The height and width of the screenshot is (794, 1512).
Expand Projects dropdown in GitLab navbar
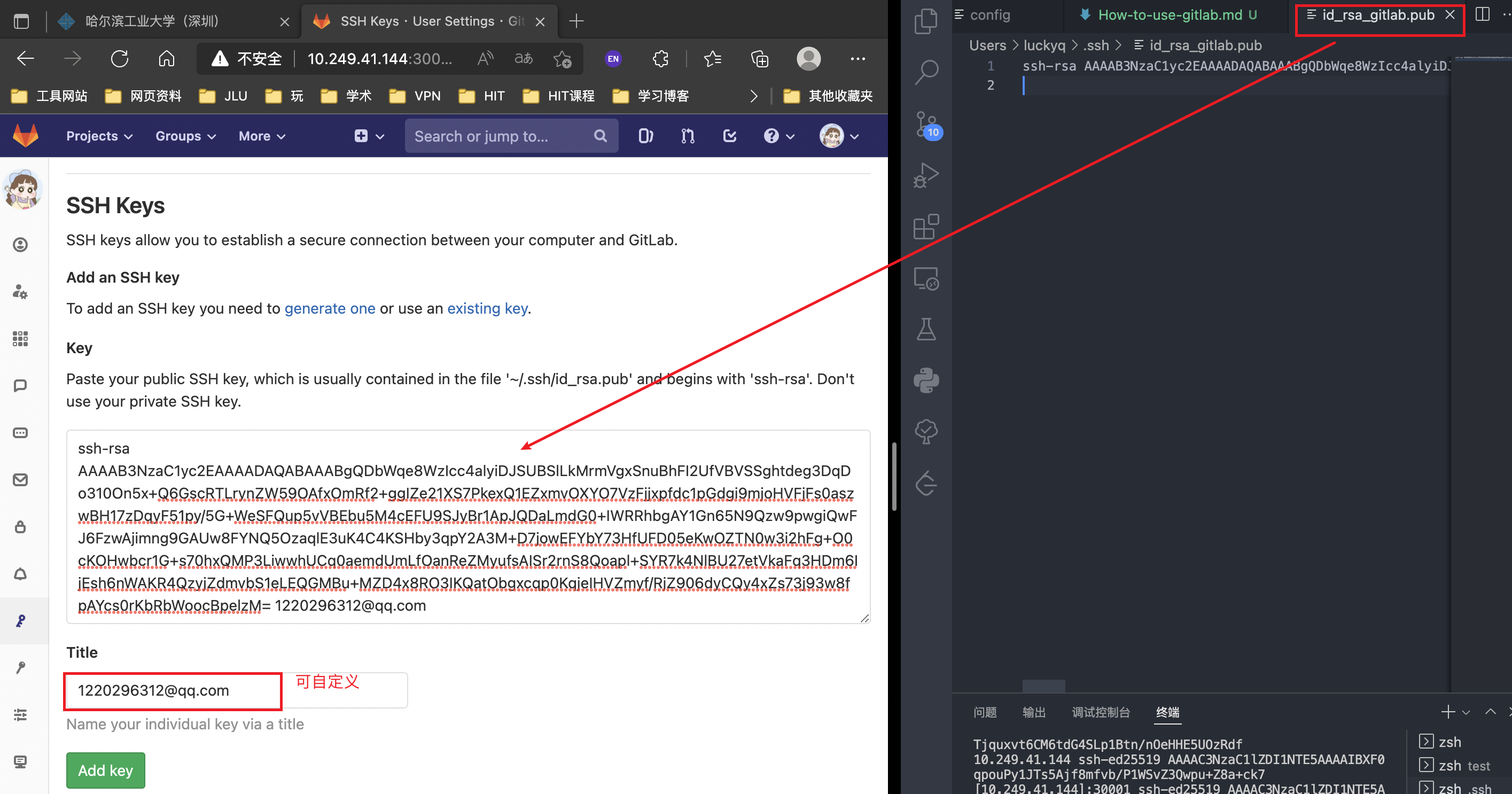(x=99, y=136)
